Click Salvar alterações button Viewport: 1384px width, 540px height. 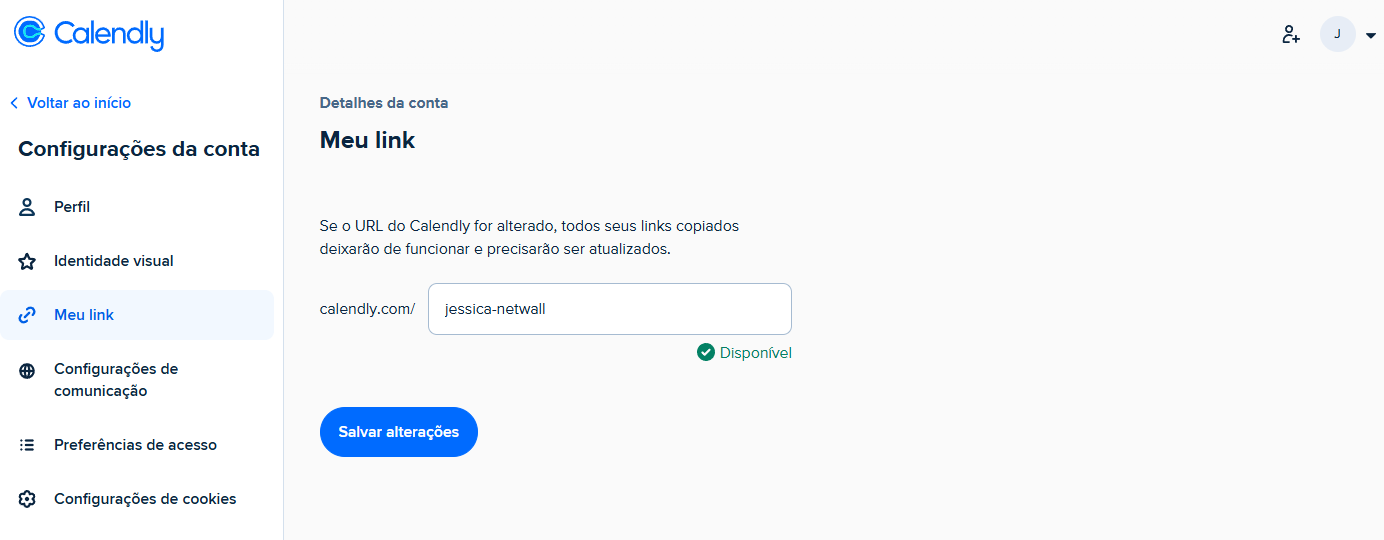(399, 432)
